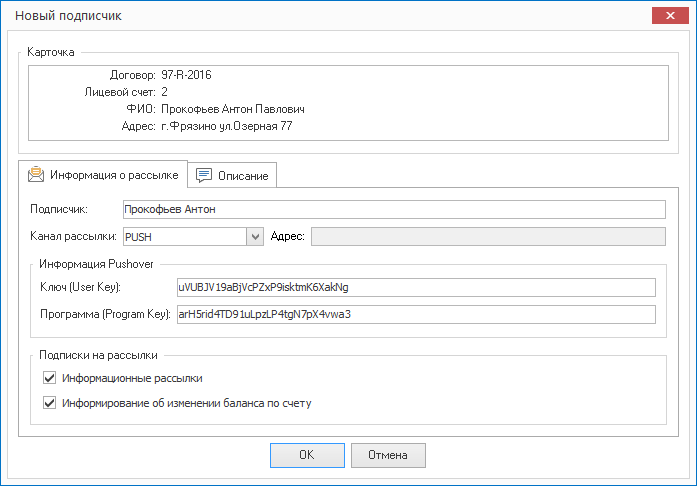
Task: Click the User Key input field
Action: click(x=416, y=287)
